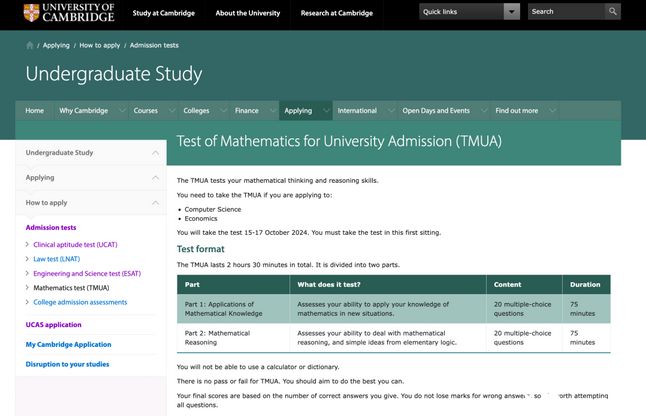This screenshot has height=416, width=646.
Task: Click Applying item in left sidebar
Action: click(40, 178)
